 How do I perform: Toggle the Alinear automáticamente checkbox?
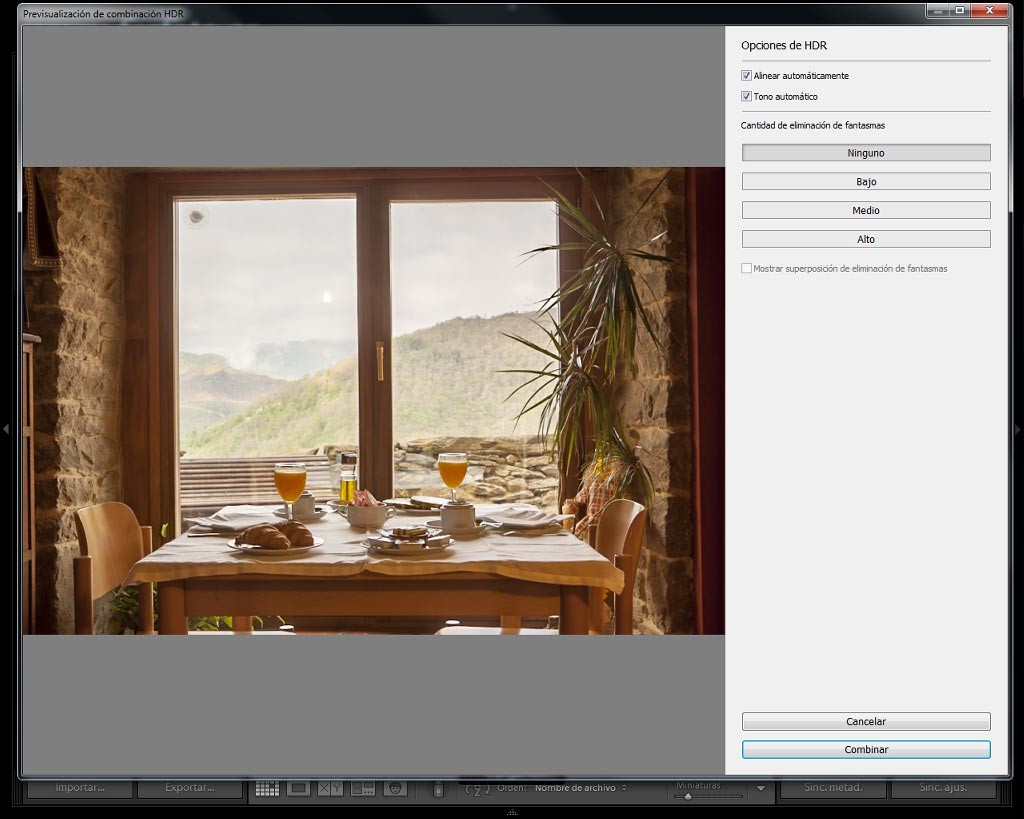(746, 76)
